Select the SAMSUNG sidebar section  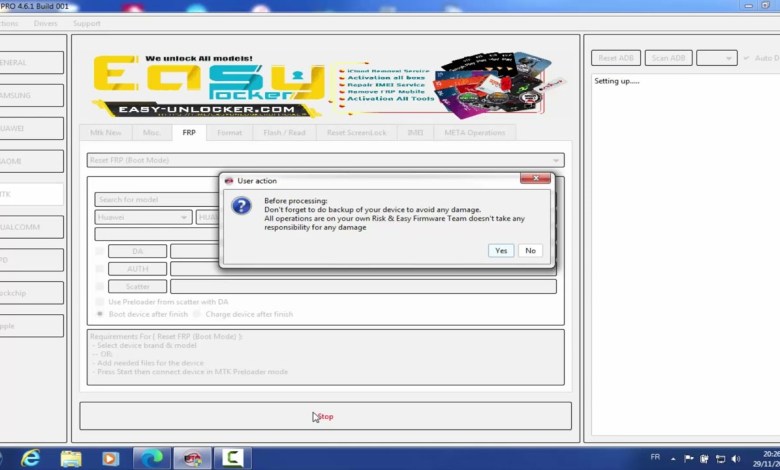(x=31, y=95)
